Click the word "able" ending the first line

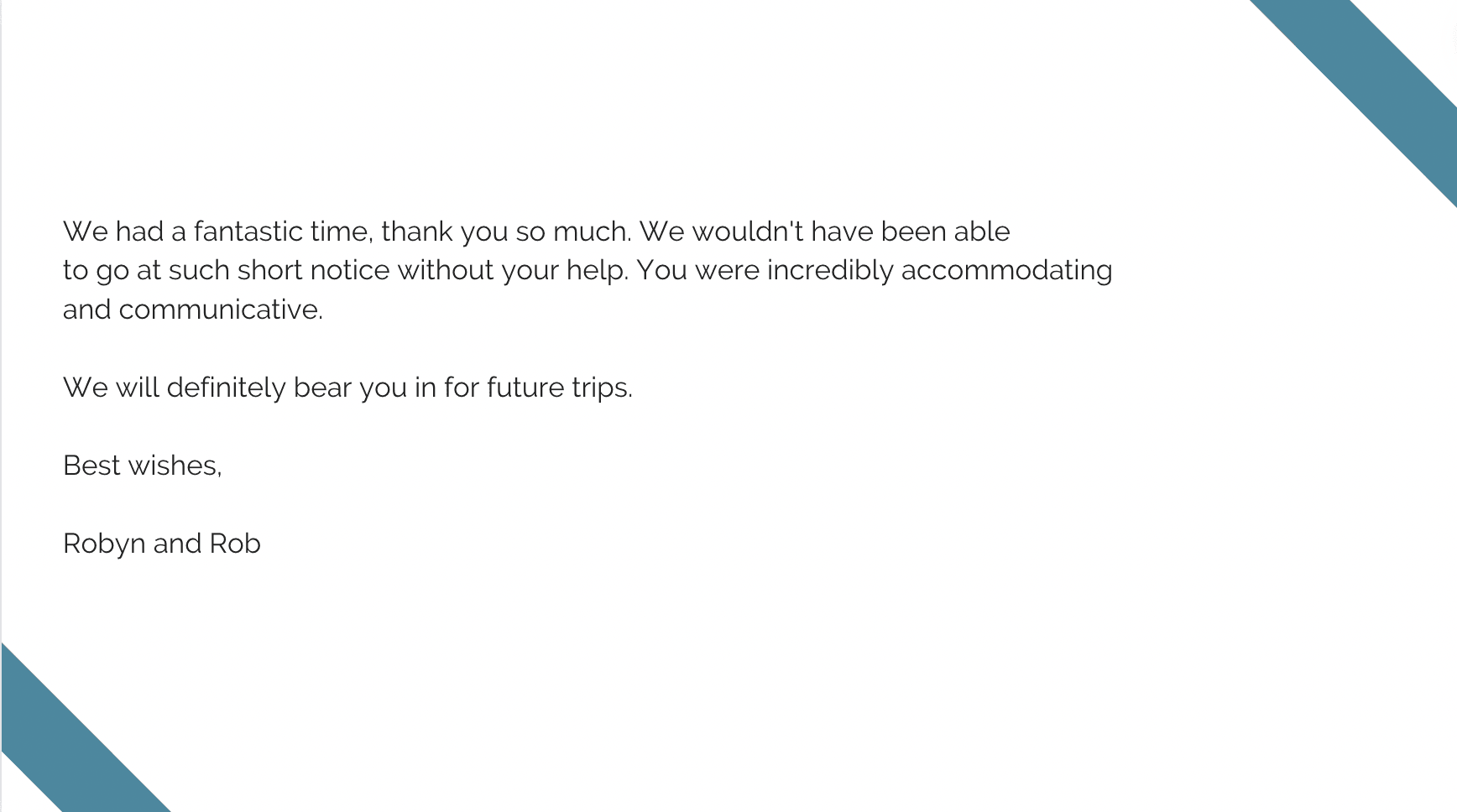click(982, 231)
